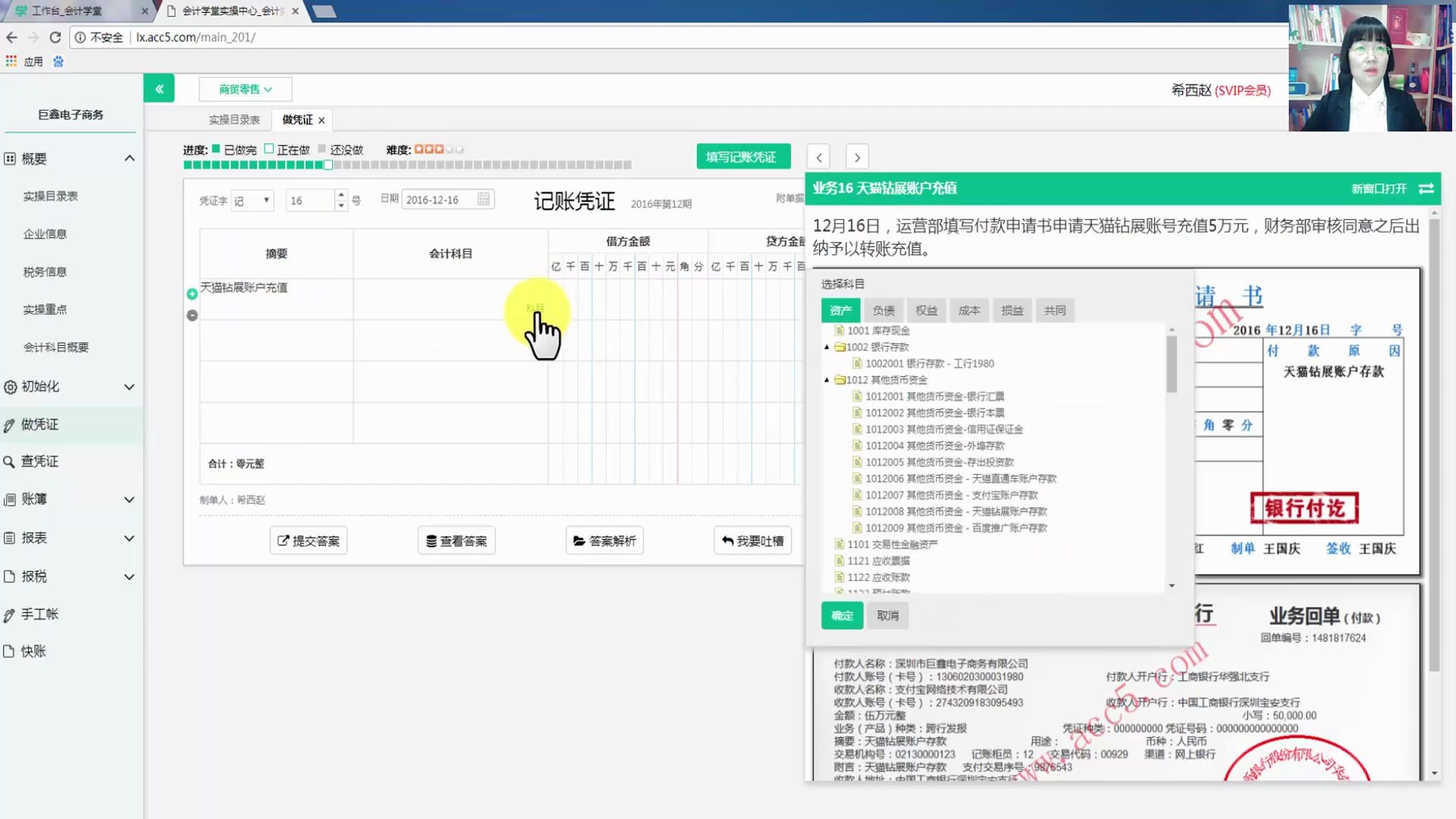
Task: Collapse the 1002 银行存款 tree node
Action: 827,347
